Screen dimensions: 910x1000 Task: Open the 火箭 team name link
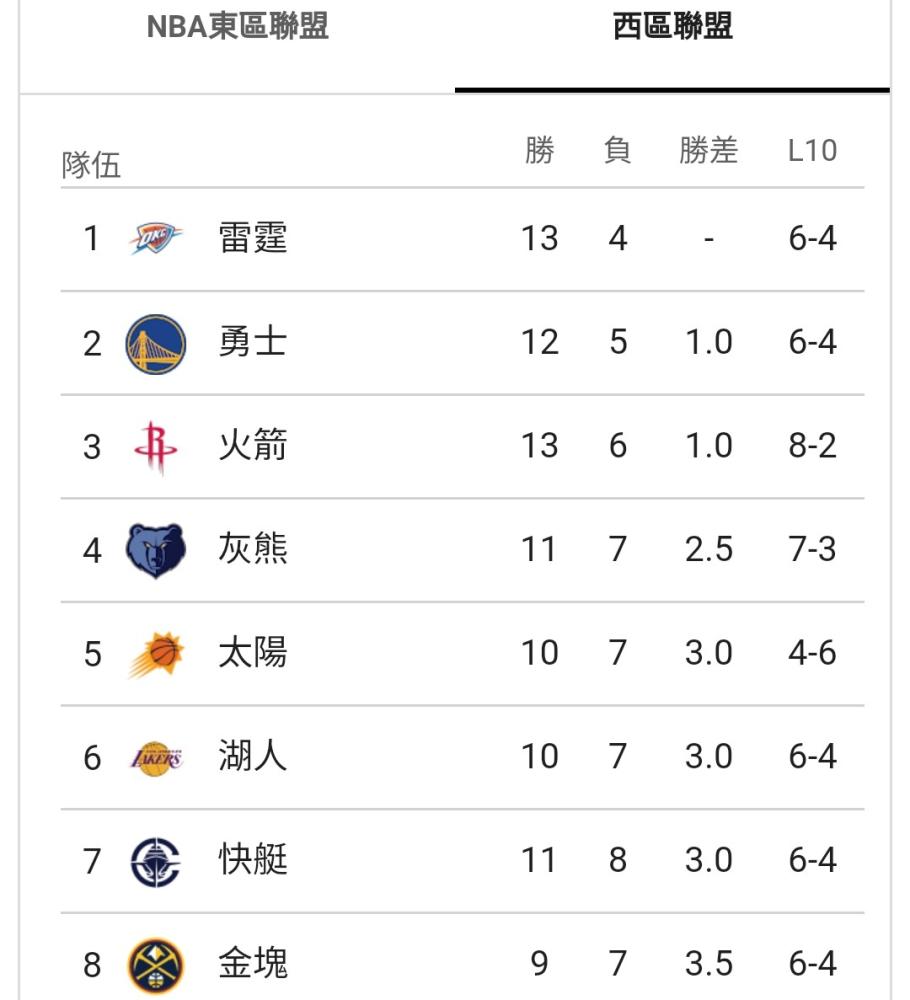[253, 445]
